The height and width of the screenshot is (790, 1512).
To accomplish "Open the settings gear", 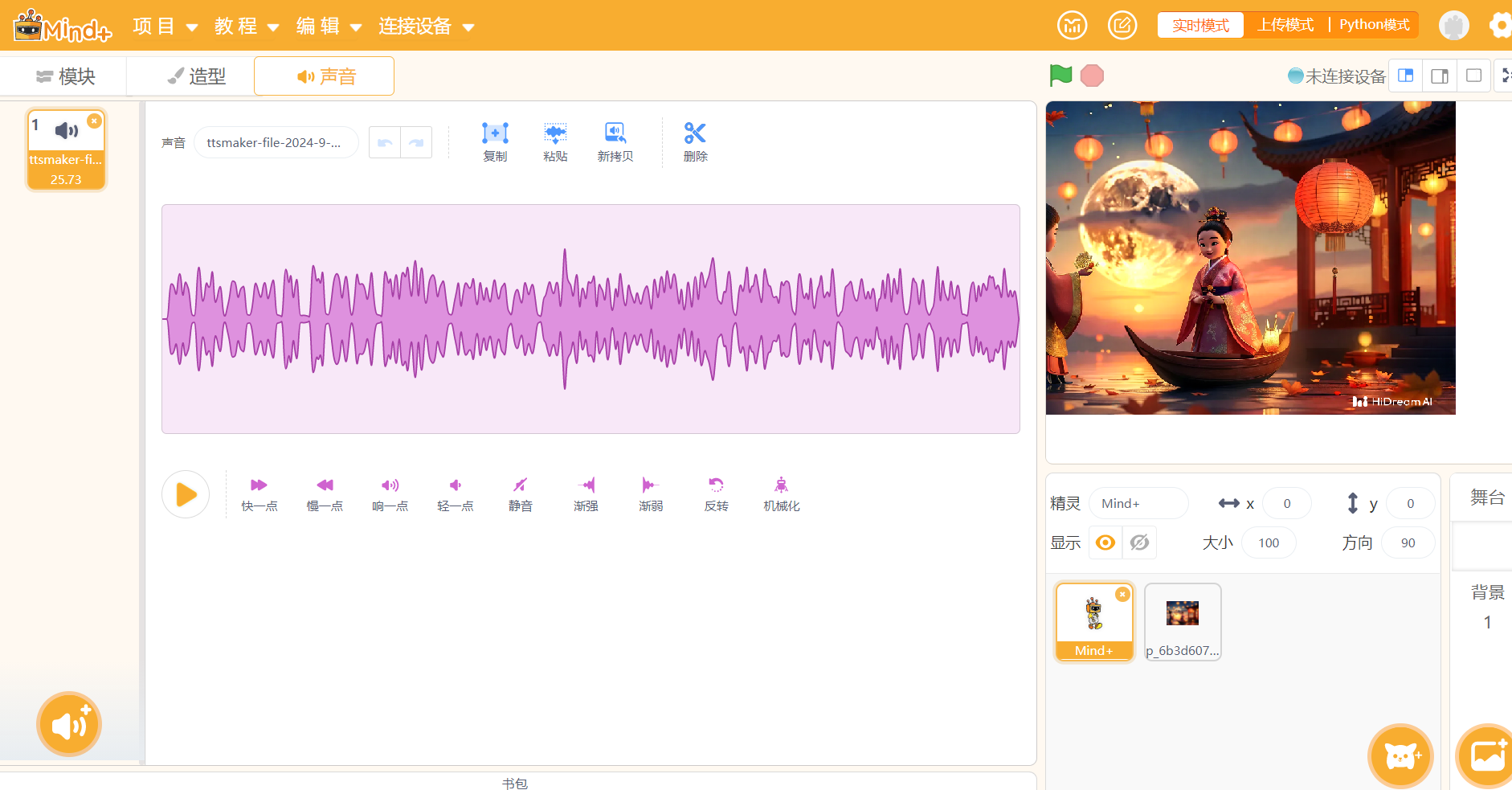I will pyautogui.click(x=1501, y=26).
